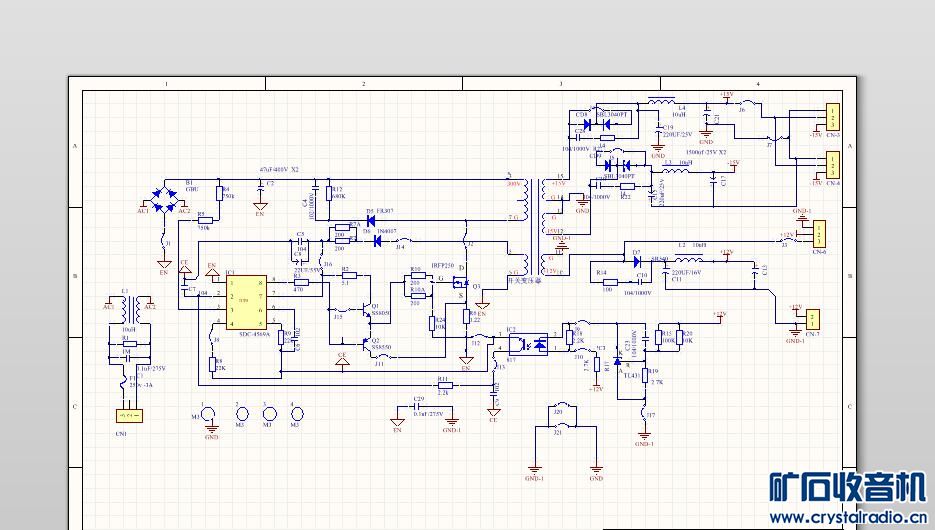Click the "47uF/400V X2" label

point(279,170)
